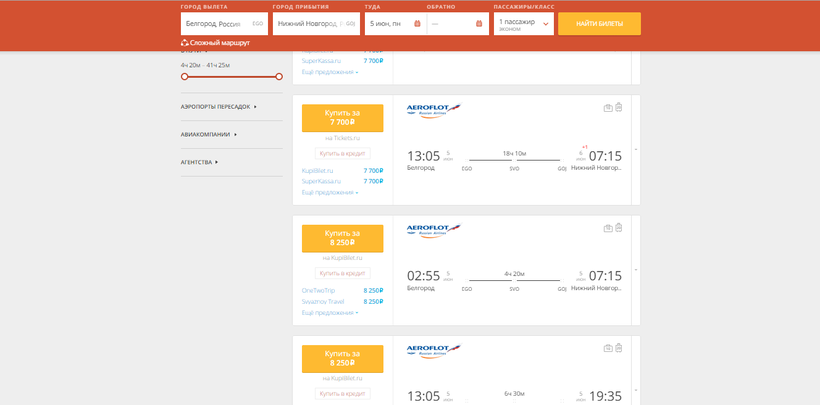Click Купить в кредит on the 02:55 flight
The image size is (820, 405).
point(342,273)
